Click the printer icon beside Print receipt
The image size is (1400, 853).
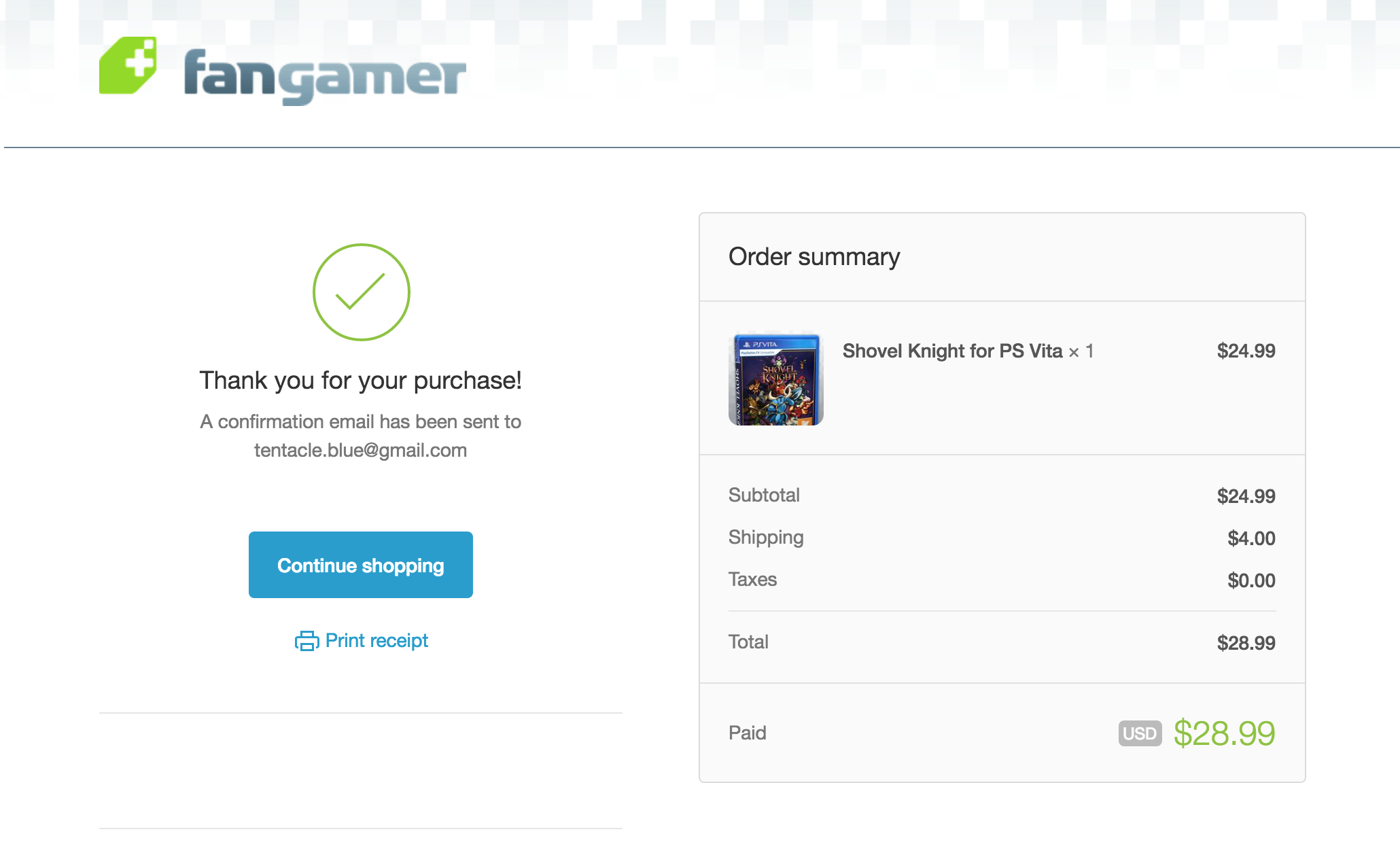coord(307,641)
